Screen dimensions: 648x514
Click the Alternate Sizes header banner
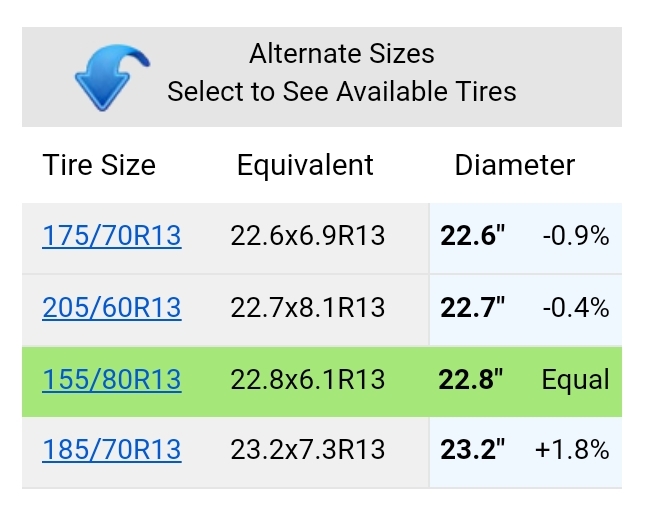322,77
